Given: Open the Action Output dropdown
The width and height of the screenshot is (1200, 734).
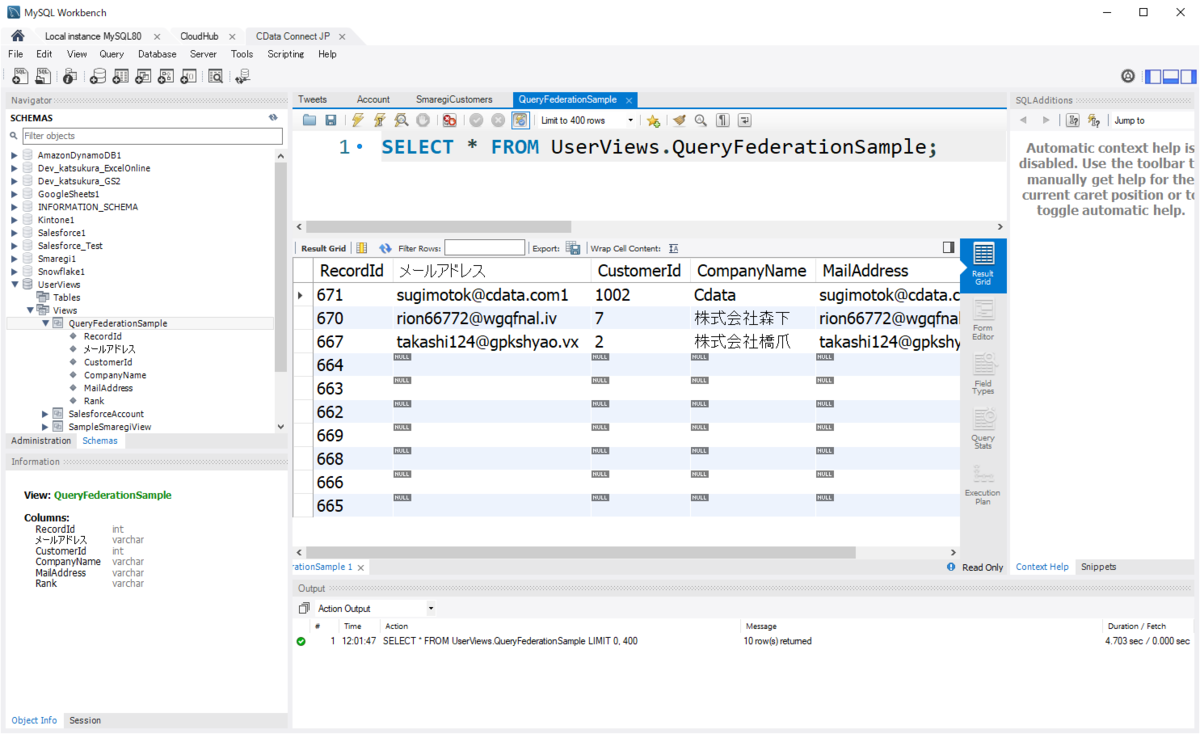Looking at the screenshot, I should 375,608.
